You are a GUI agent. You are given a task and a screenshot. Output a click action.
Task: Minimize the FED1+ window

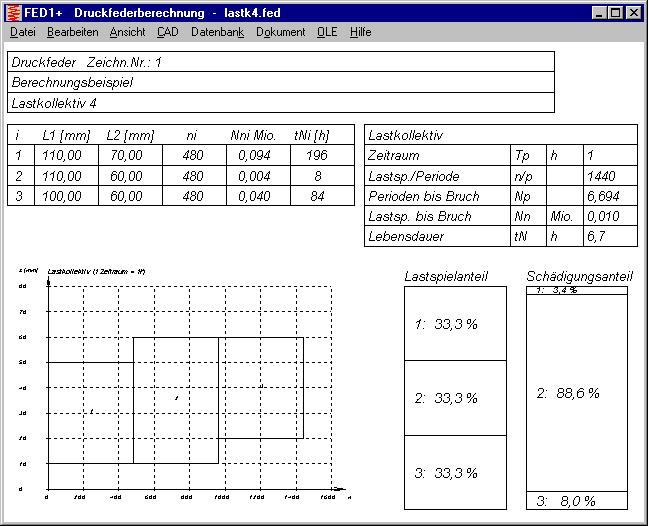[x=599, y=12]
